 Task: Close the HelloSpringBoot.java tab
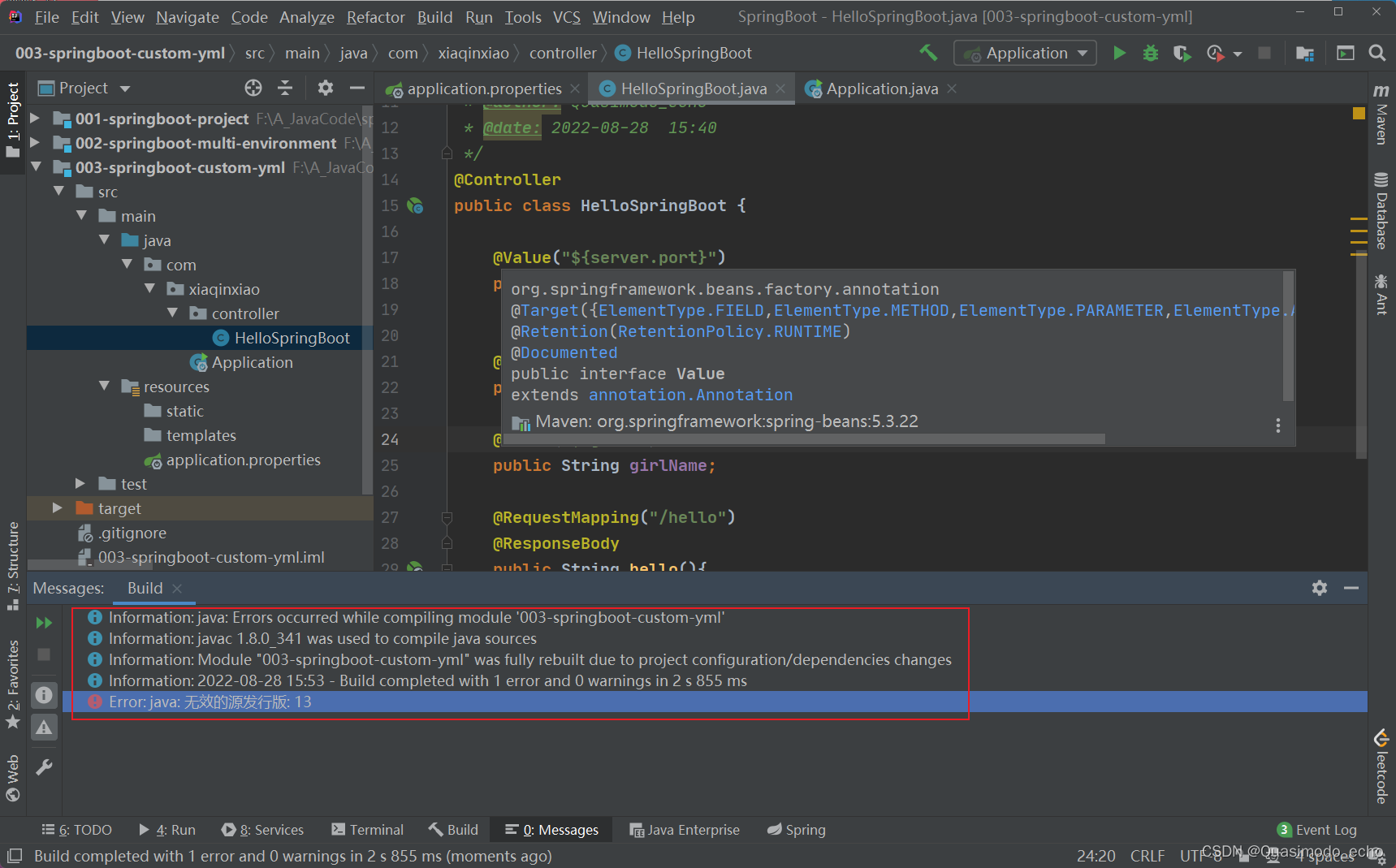click(x=780, y=89)
